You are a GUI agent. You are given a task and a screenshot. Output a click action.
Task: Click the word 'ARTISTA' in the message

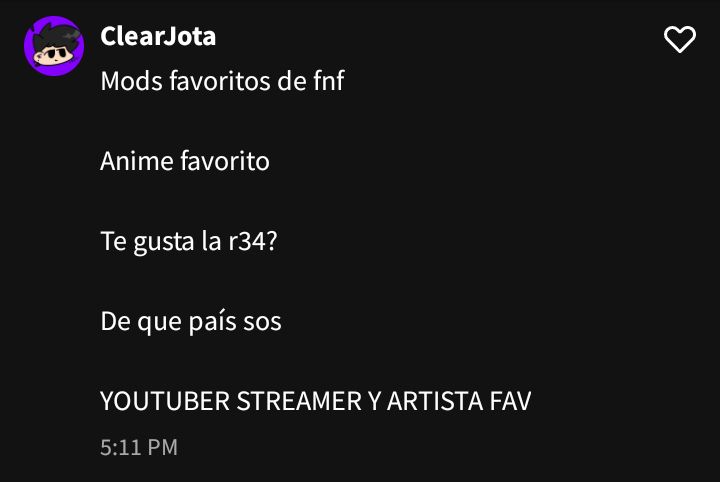(435, 401)
